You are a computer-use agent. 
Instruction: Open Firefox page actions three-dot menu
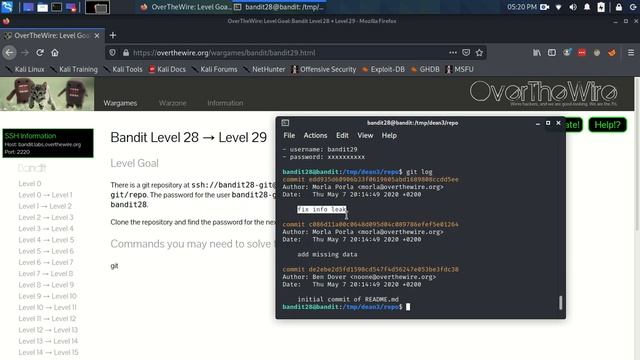pos(453,53)
